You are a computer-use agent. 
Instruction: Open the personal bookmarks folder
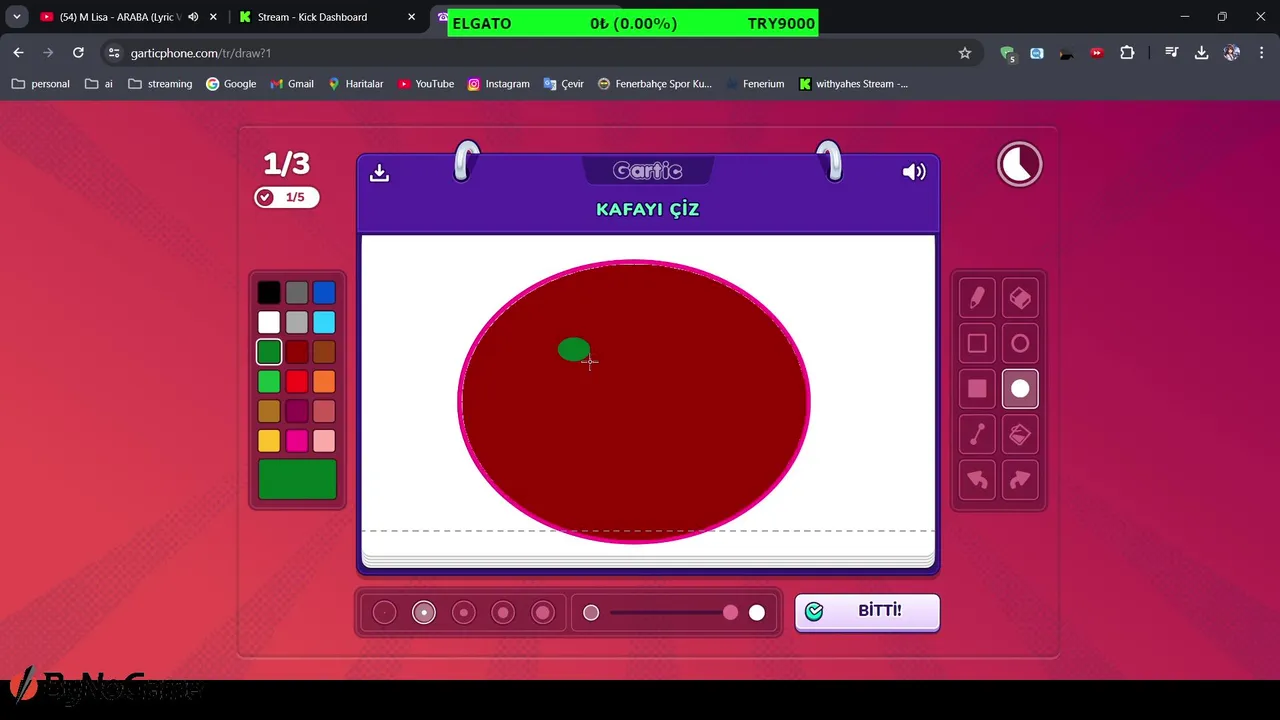coord(41,84)
